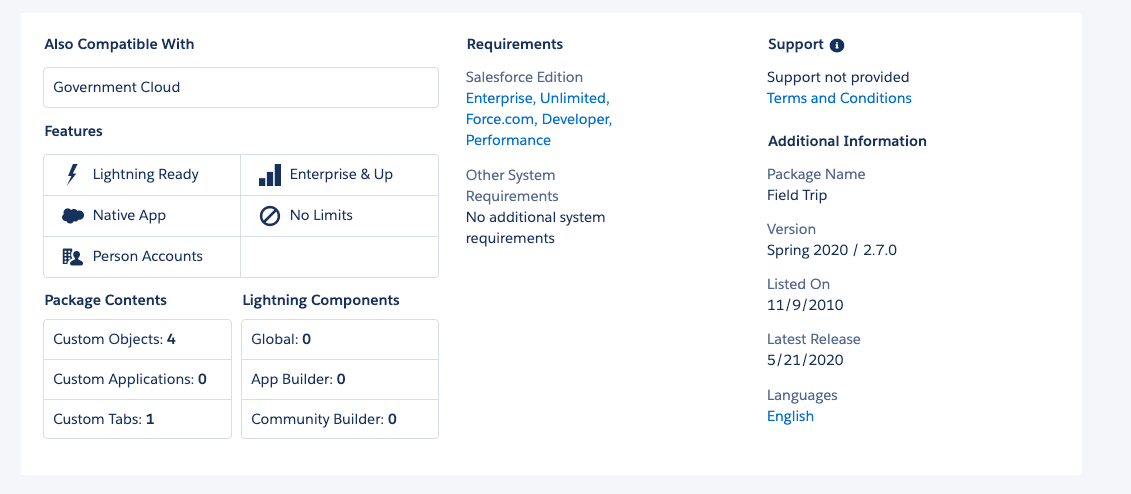1131x494 pixels.
Task: Click the Support info icon
Action: [837, 45]
